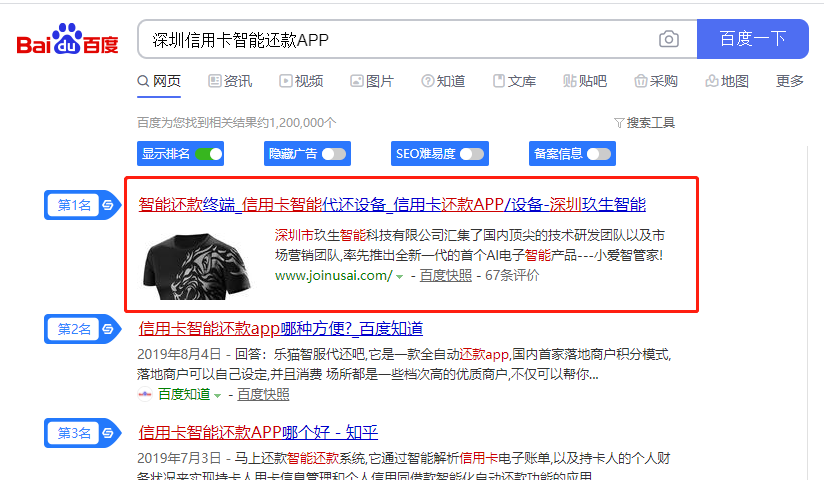Click the 百度为您找到相关结果约1,200,000个 text
Image resolution: width=824 pixels, height=480 pixels.
236,123
